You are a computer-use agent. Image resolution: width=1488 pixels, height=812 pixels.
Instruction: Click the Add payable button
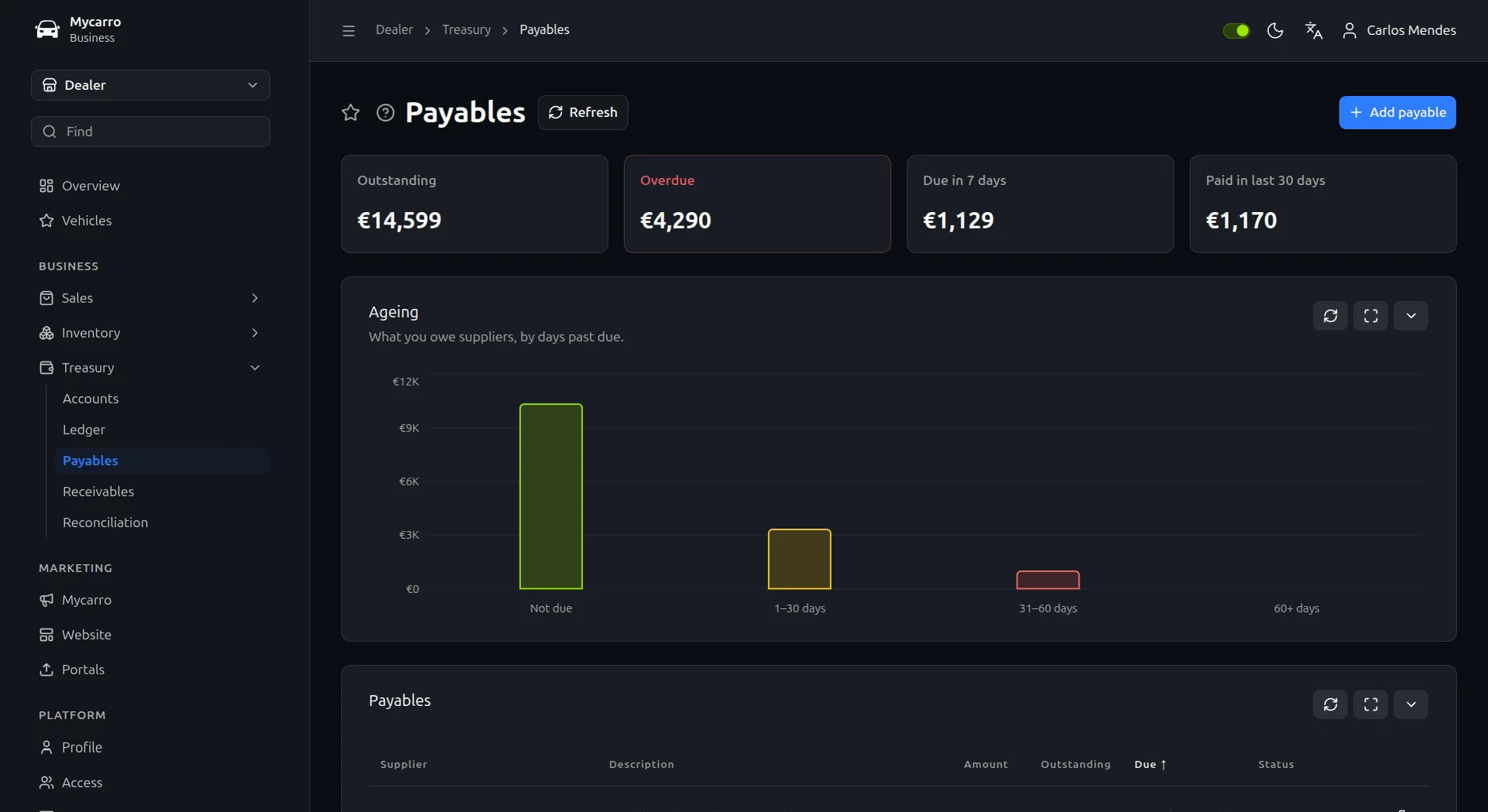tap(1397, 113)
